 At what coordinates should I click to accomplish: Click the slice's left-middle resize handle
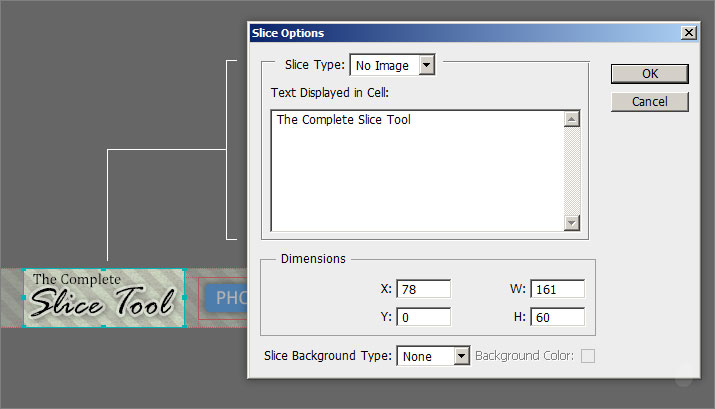tap(24, 297)
